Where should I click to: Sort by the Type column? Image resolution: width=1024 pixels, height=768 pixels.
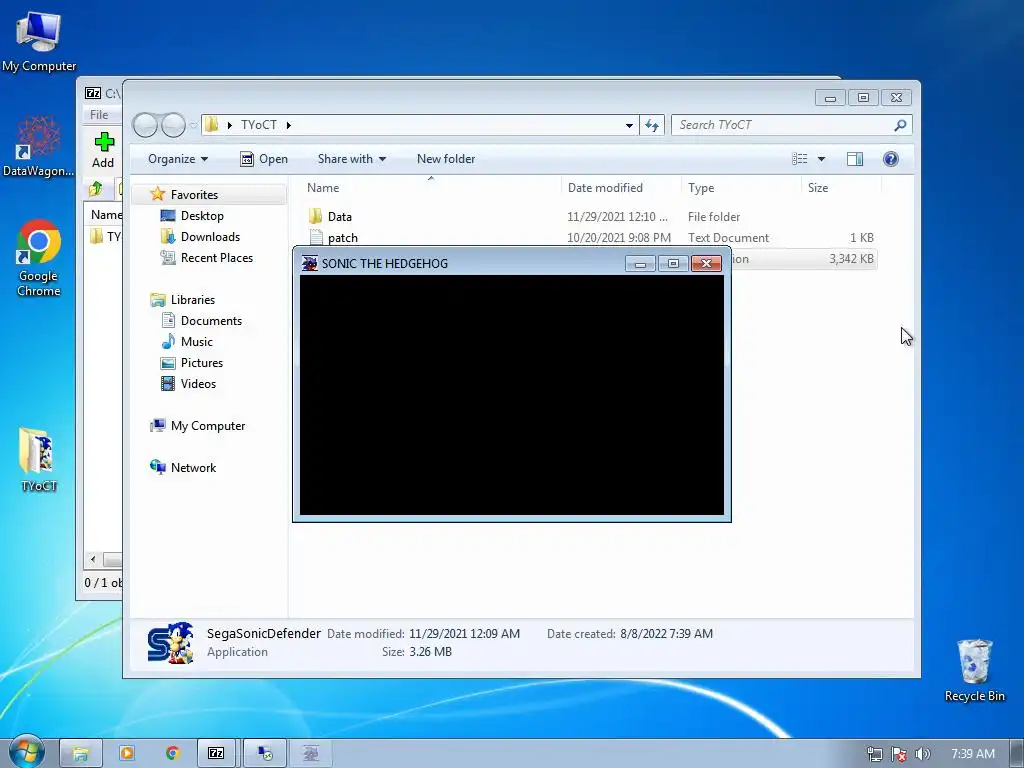point(741,187)
